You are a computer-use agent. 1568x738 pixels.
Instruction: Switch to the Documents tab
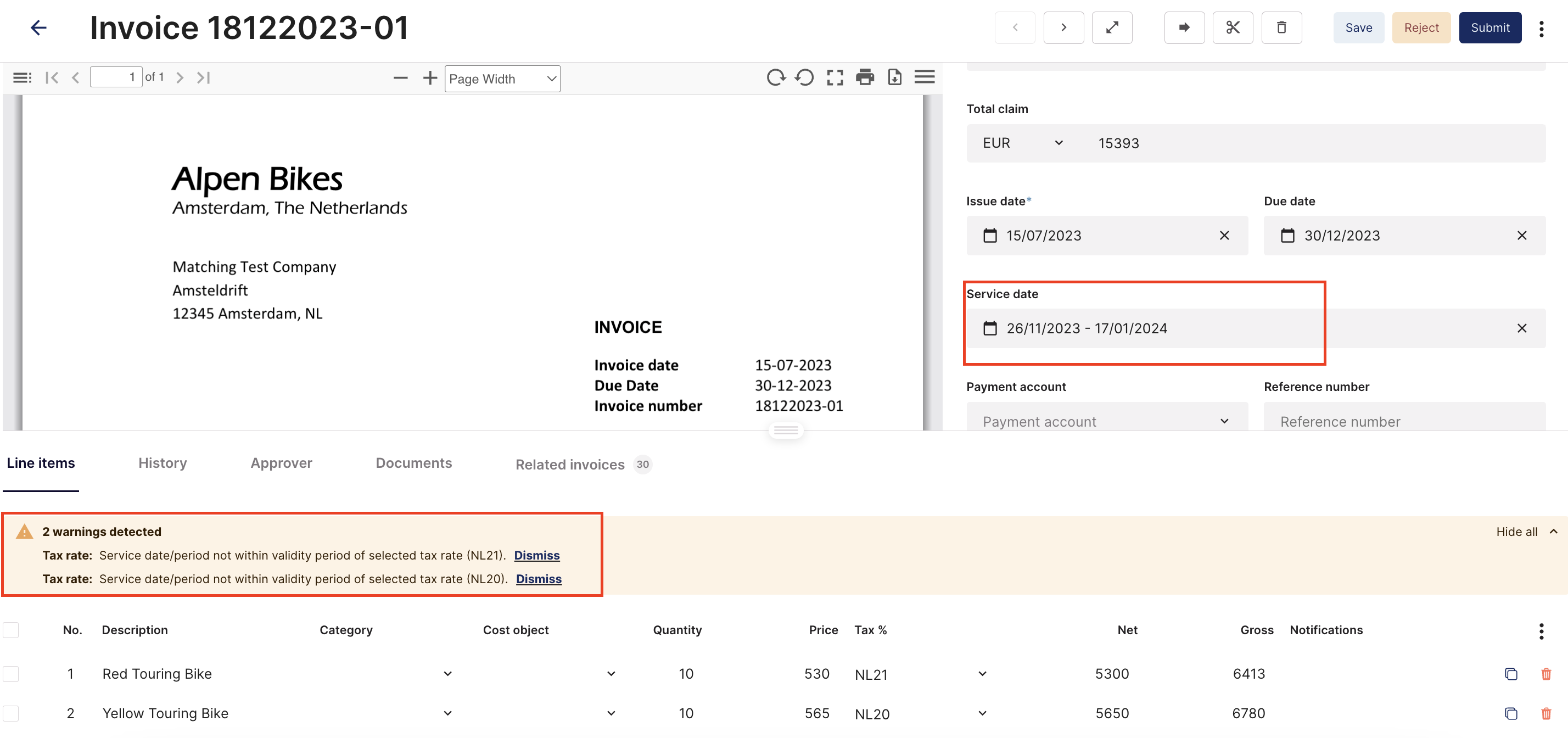tap(413, 463)
